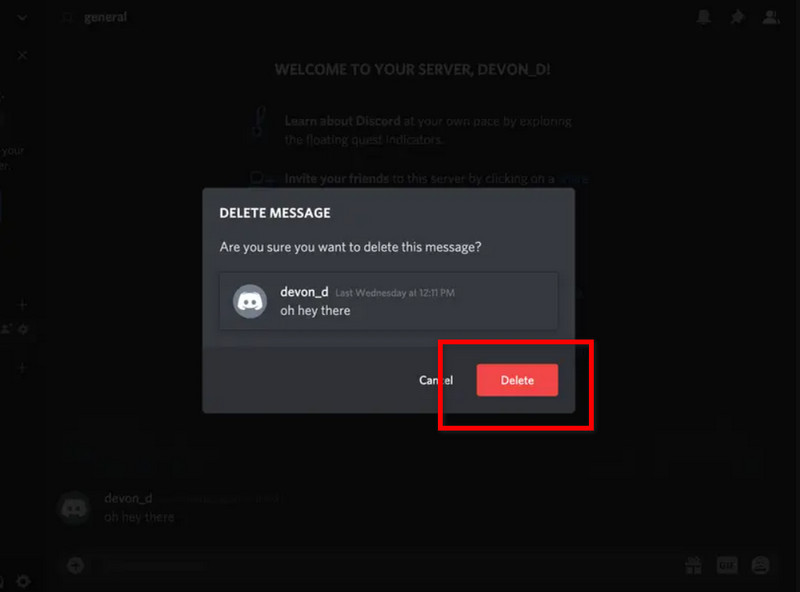800x592 pixels.
Task: Click devon_d username in chat message
Action: 128,498
